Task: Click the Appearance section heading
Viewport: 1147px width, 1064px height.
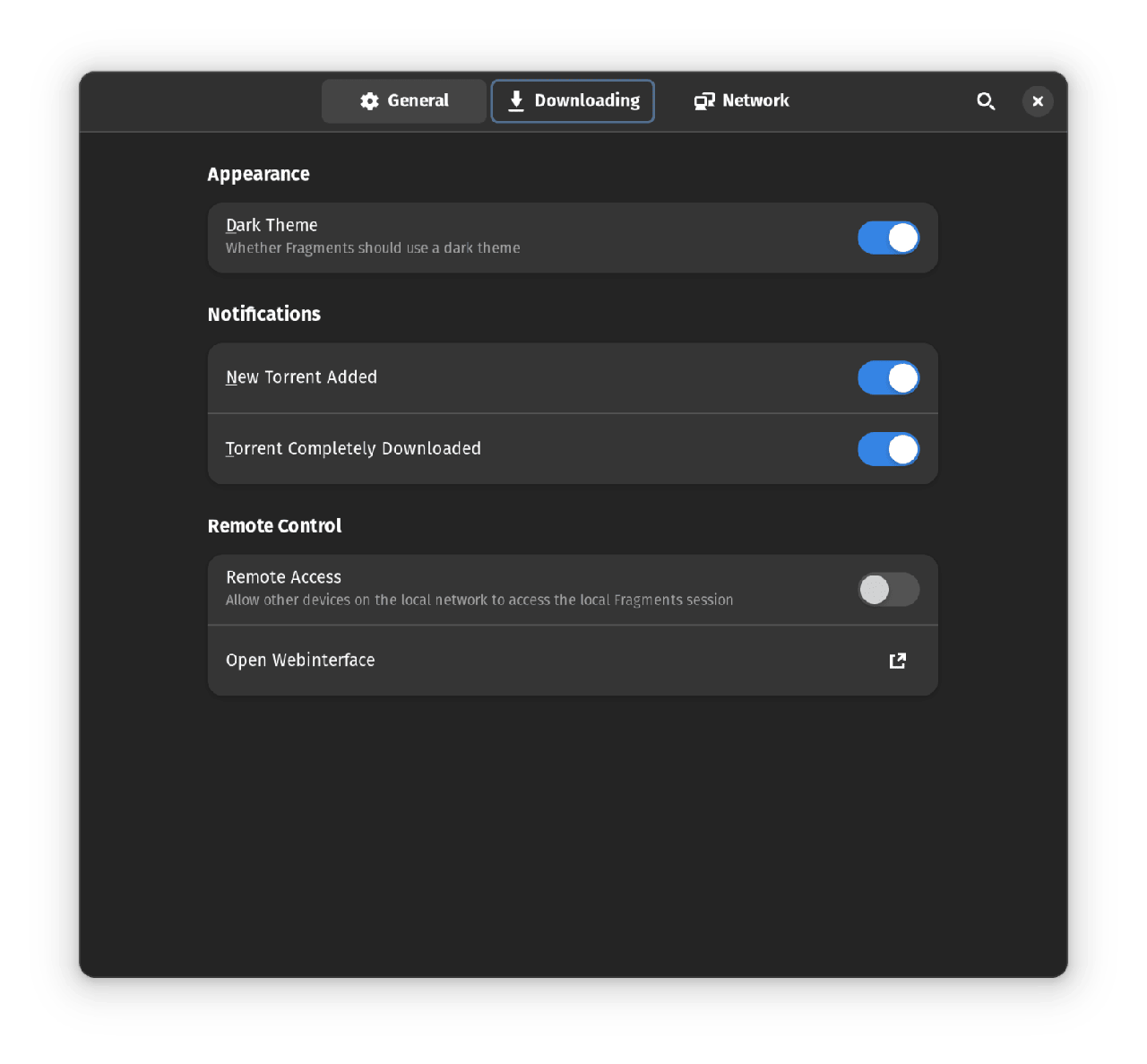Action: coord(258,174)
